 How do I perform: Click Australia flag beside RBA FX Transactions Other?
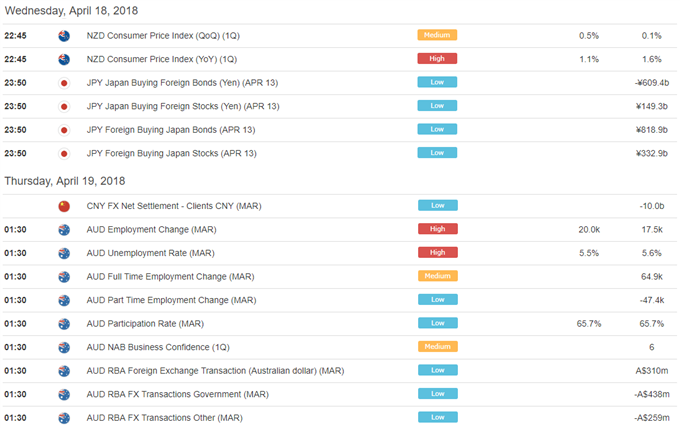[x=64, y=418]
